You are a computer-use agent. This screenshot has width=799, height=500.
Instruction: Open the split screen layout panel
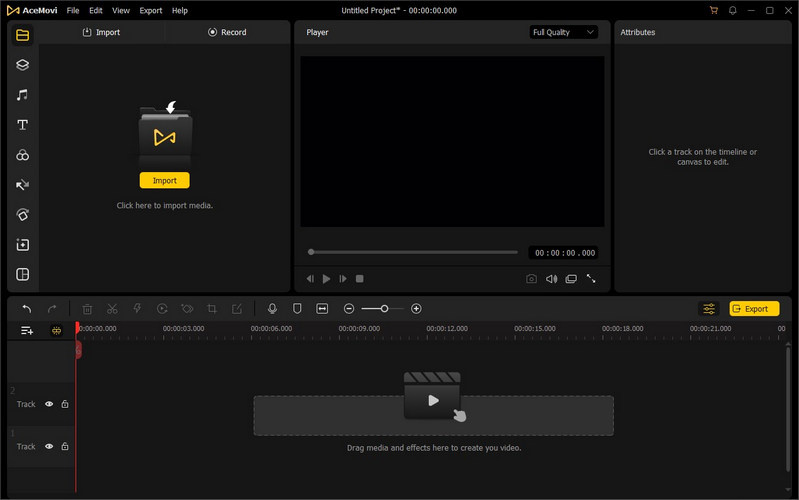(x=22, y=275)
